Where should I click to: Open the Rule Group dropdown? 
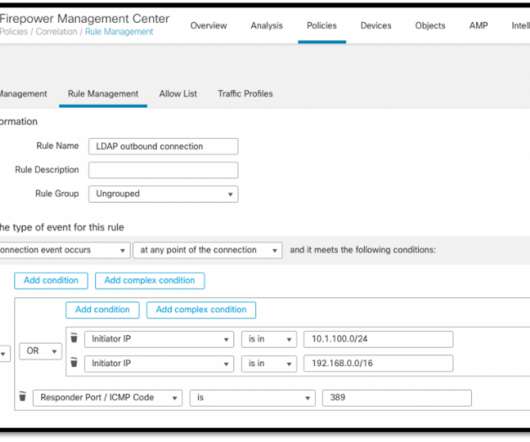(163, 194)
